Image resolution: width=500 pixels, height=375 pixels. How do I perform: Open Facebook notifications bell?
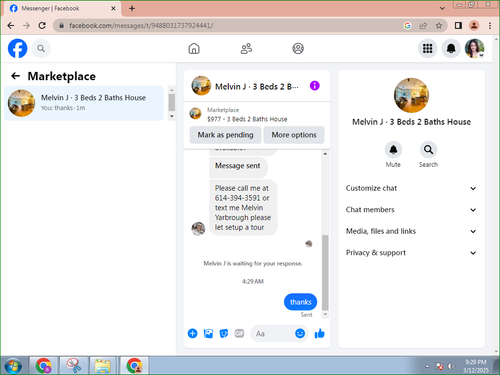(x=451, y=49)
